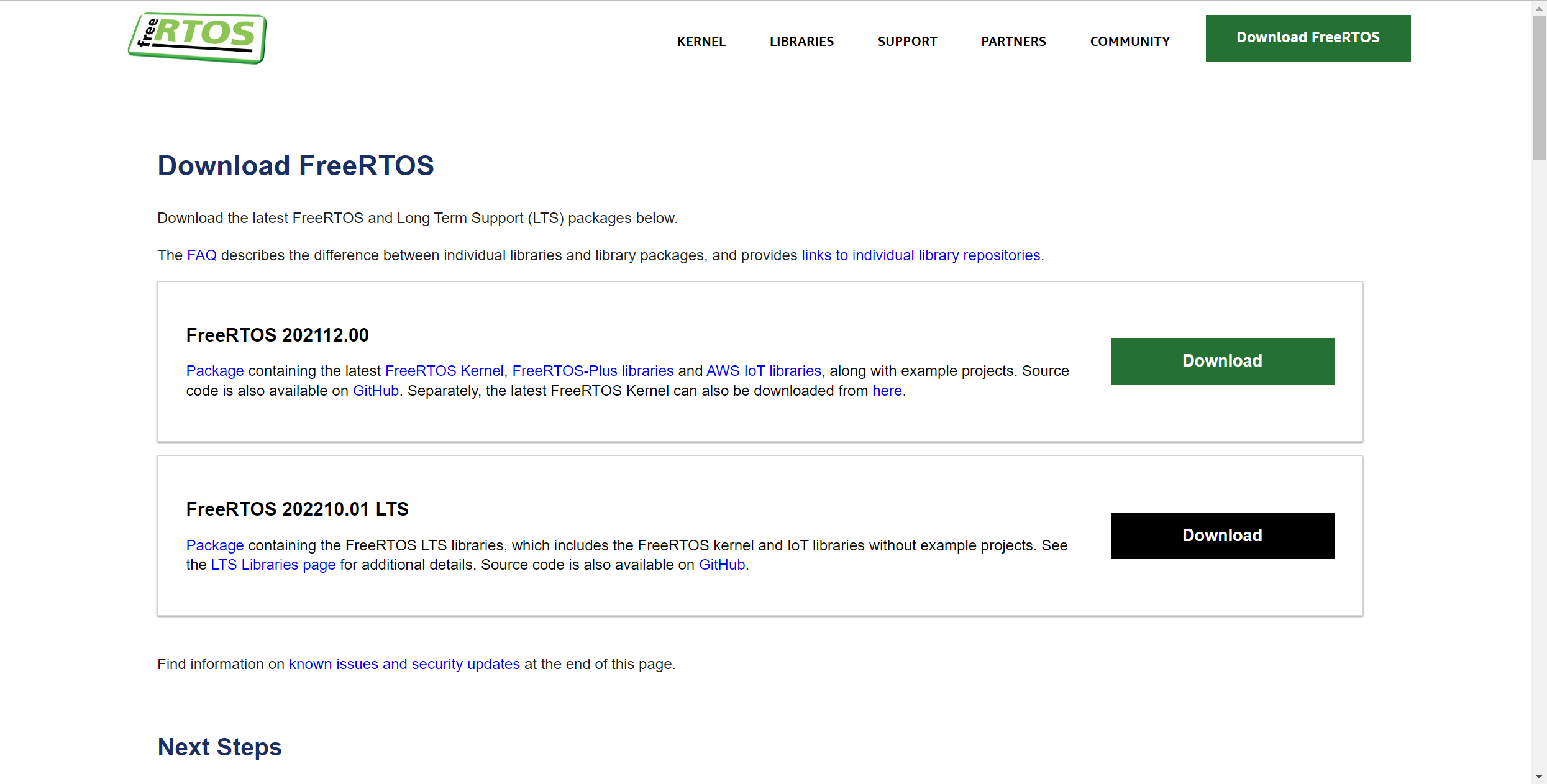
Task: Click the 'here' kernel download link
Action: point(887,391)
